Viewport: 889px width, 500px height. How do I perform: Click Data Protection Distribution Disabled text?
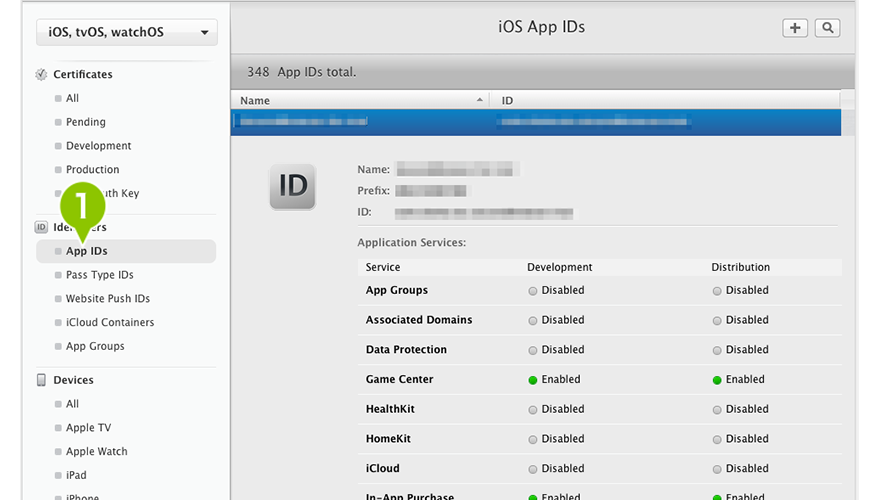pyautogui.click(x=747, y=350)
